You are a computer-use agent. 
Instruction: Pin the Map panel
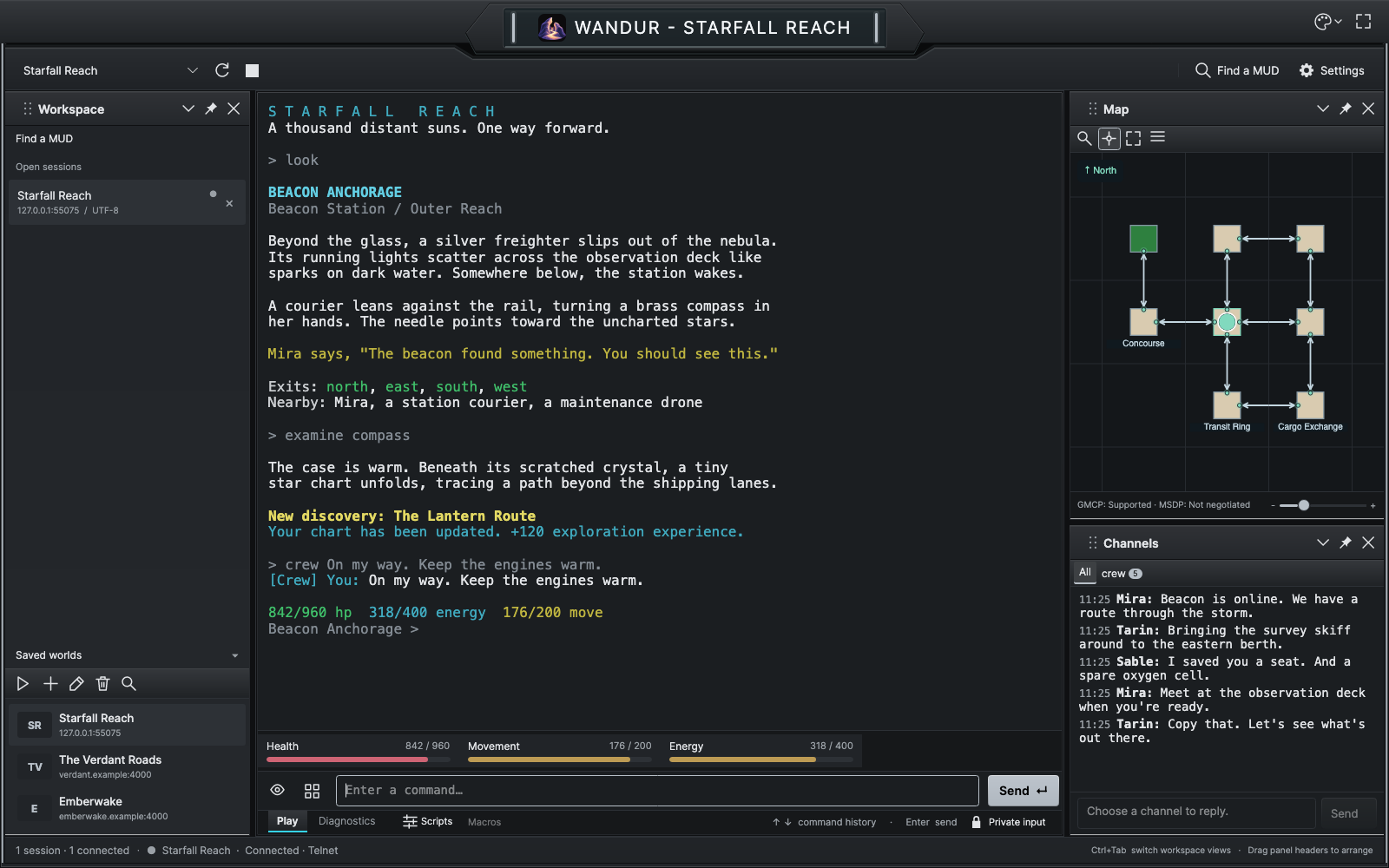point(1346,108)
